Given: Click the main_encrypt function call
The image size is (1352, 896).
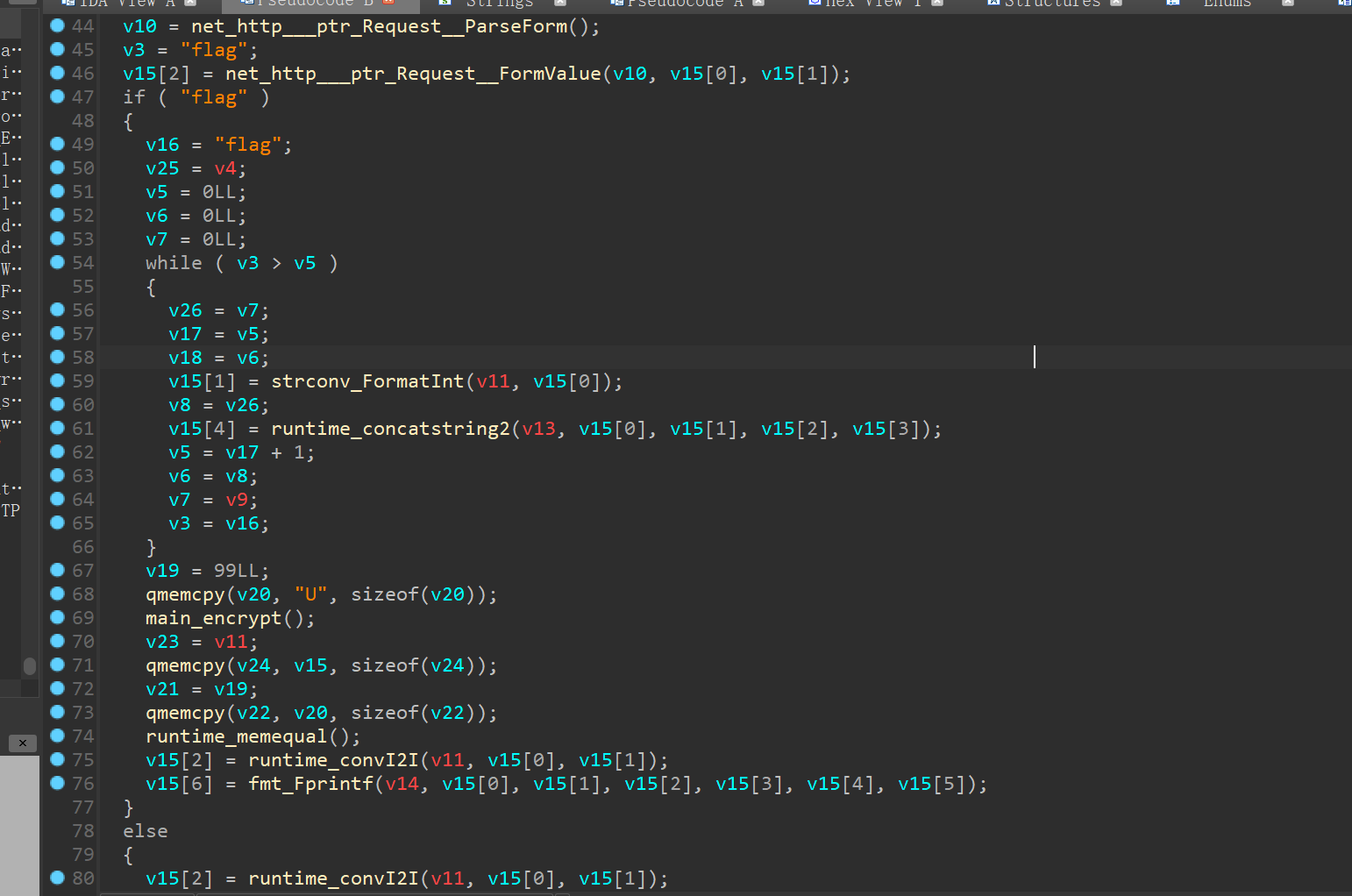Looking at the screenshot, I should pos(213,618).
